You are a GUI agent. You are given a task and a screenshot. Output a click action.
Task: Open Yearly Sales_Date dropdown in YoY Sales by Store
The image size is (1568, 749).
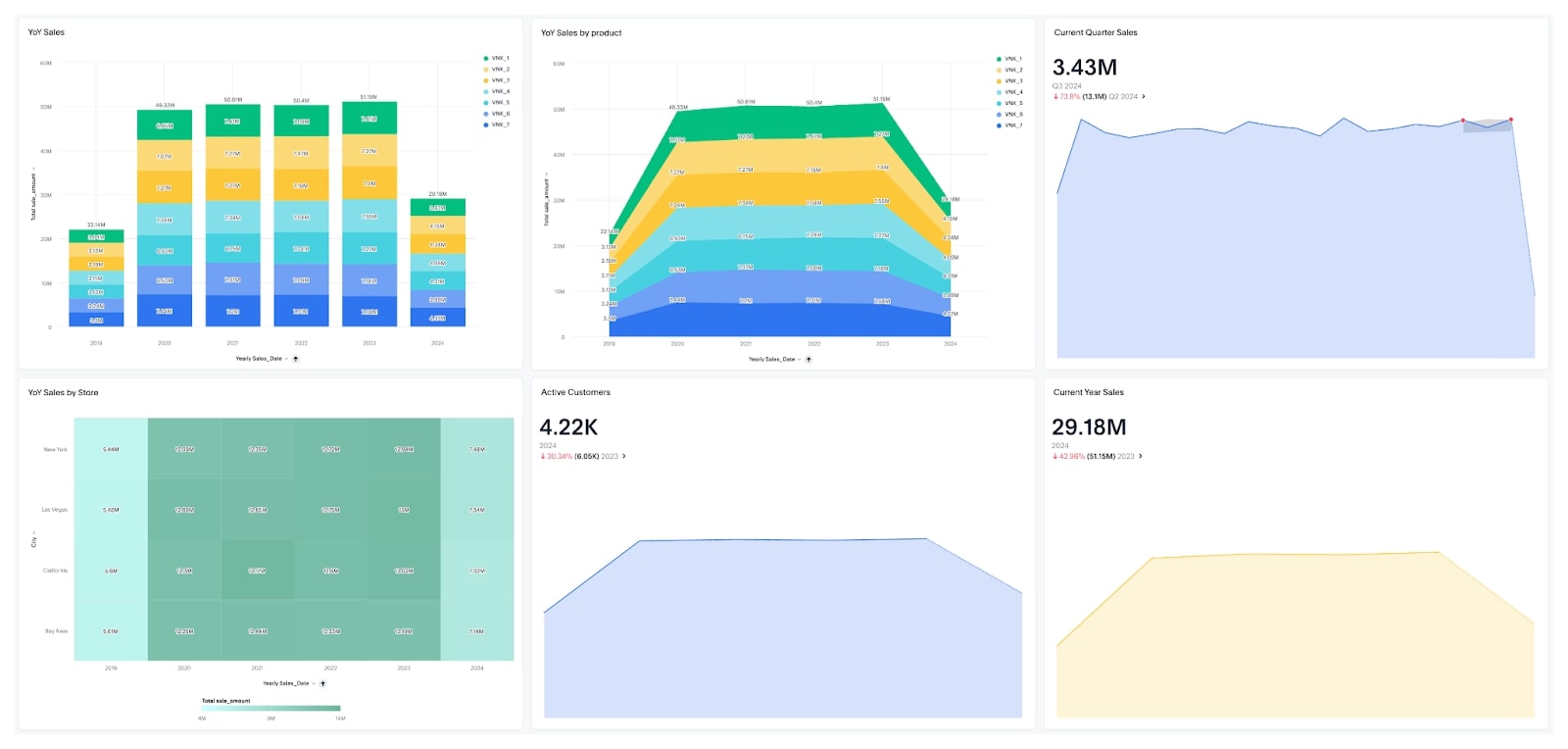[288, 683]
